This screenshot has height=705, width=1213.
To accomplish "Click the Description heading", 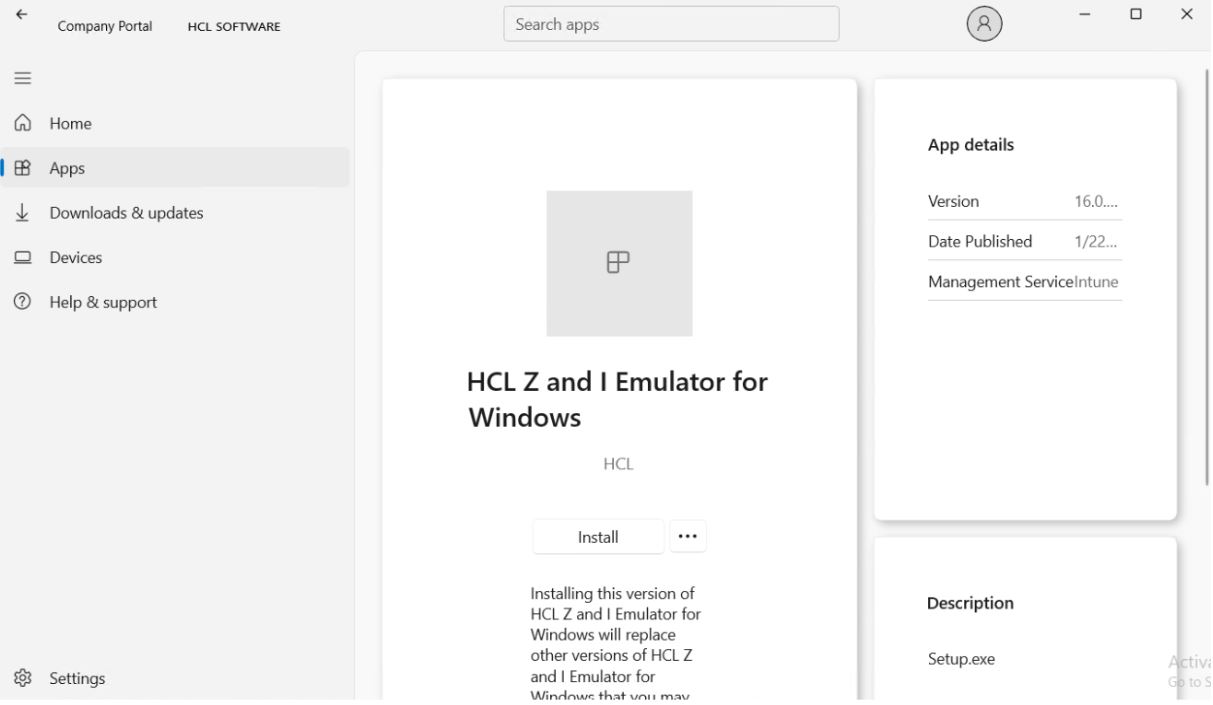I will point(970,603).
